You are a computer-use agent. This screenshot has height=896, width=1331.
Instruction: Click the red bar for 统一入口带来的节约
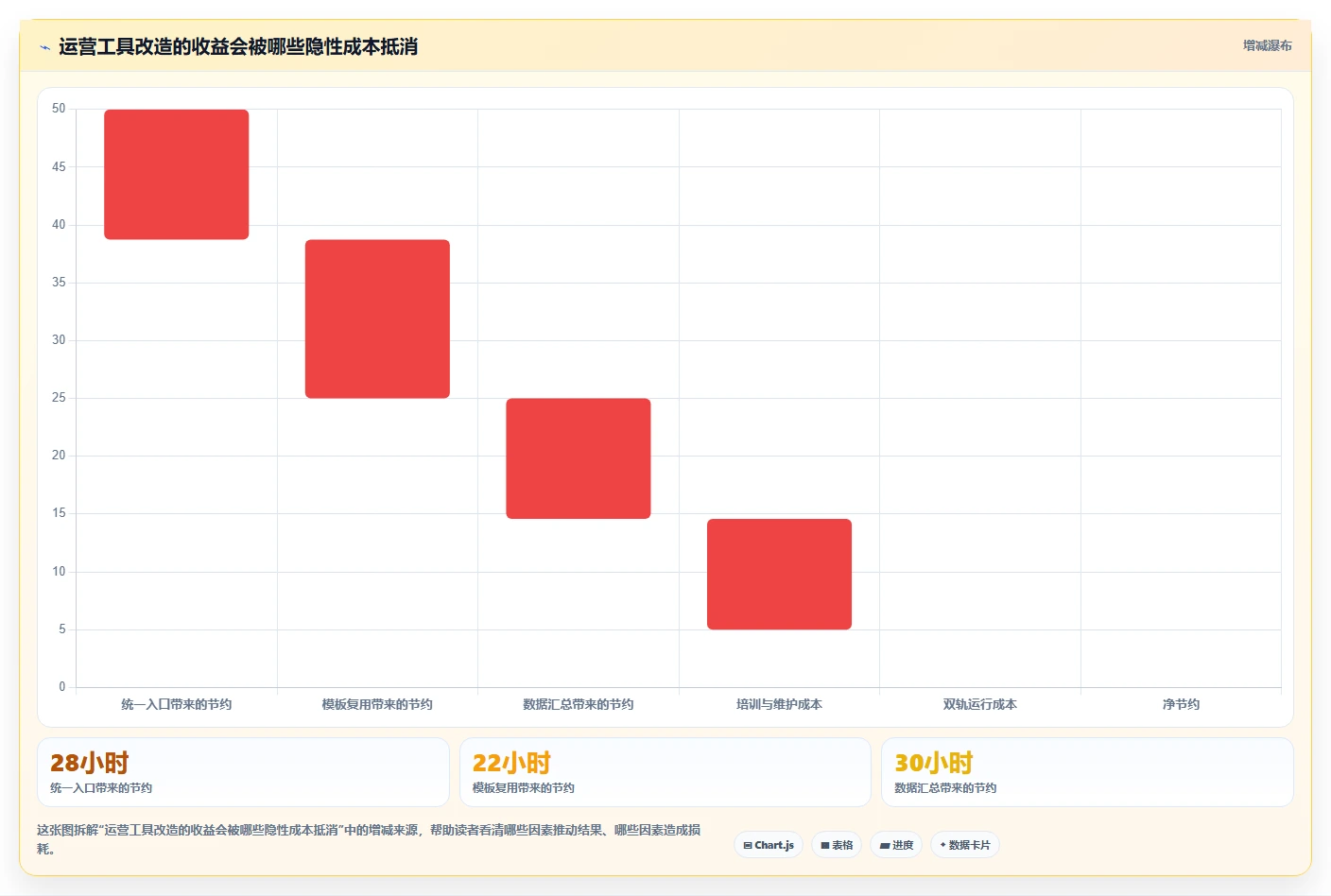click(x=177, y=175)
